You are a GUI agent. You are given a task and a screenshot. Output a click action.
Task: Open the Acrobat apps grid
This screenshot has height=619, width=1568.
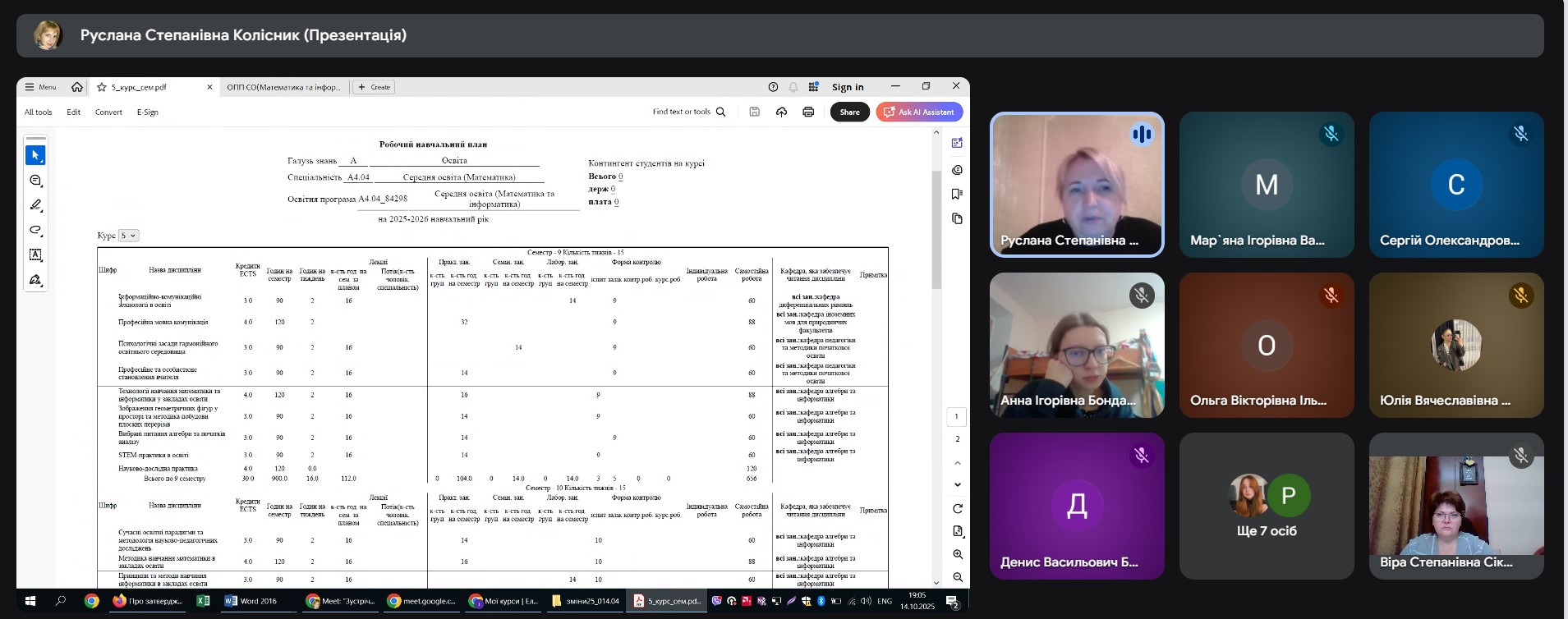814,87
